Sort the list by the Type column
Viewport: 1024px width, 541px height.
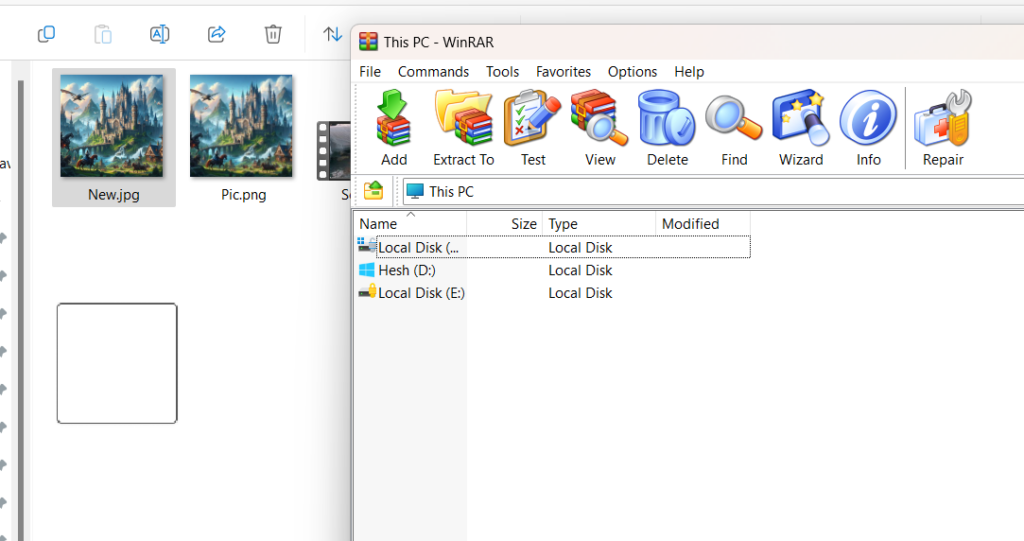coord(599,223)
